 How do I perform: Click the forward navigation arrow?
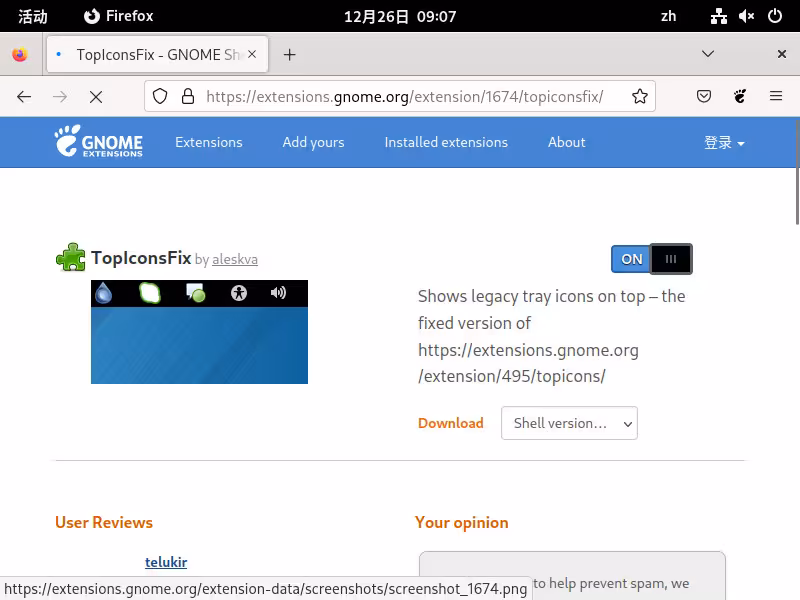tap(60, 96)
